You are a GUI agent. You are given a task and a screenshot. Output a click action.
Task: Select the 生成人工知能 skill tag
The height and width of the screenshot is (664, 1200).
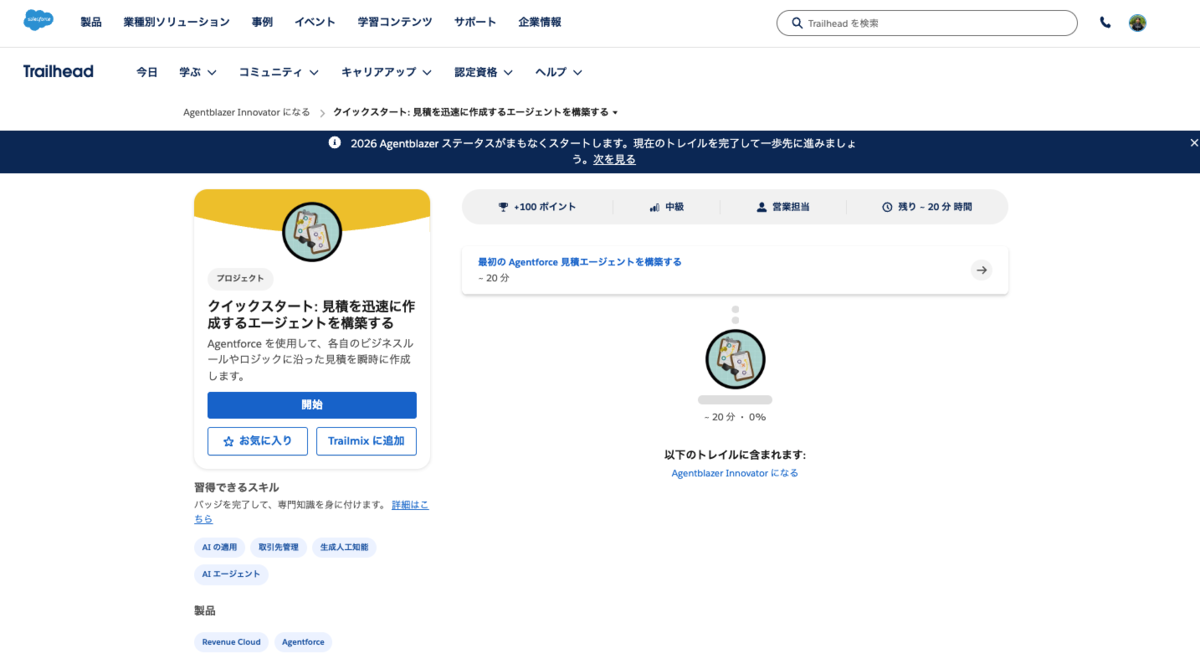tap(344, 547)
